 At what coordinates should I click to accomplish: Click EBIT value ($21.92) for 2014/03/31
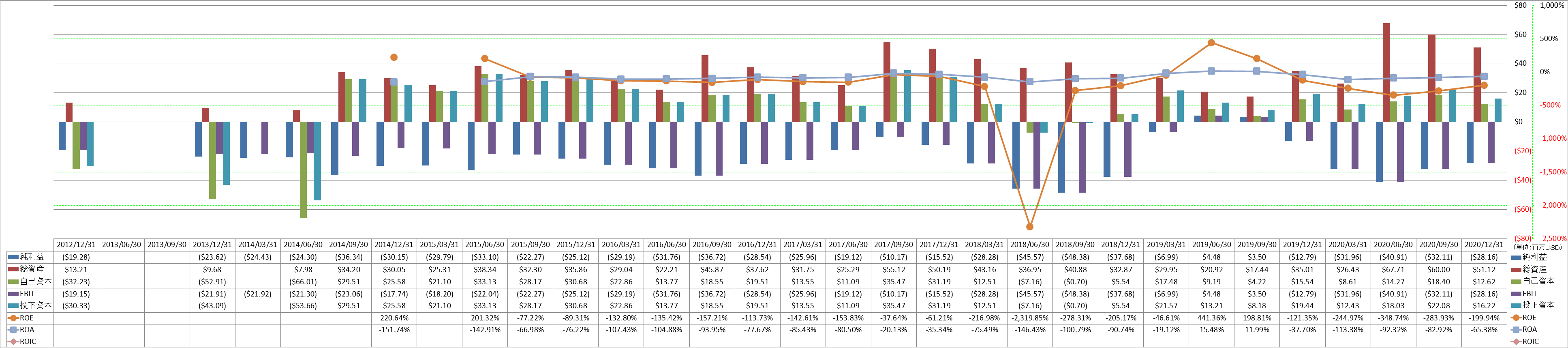(x=258, y=294)
